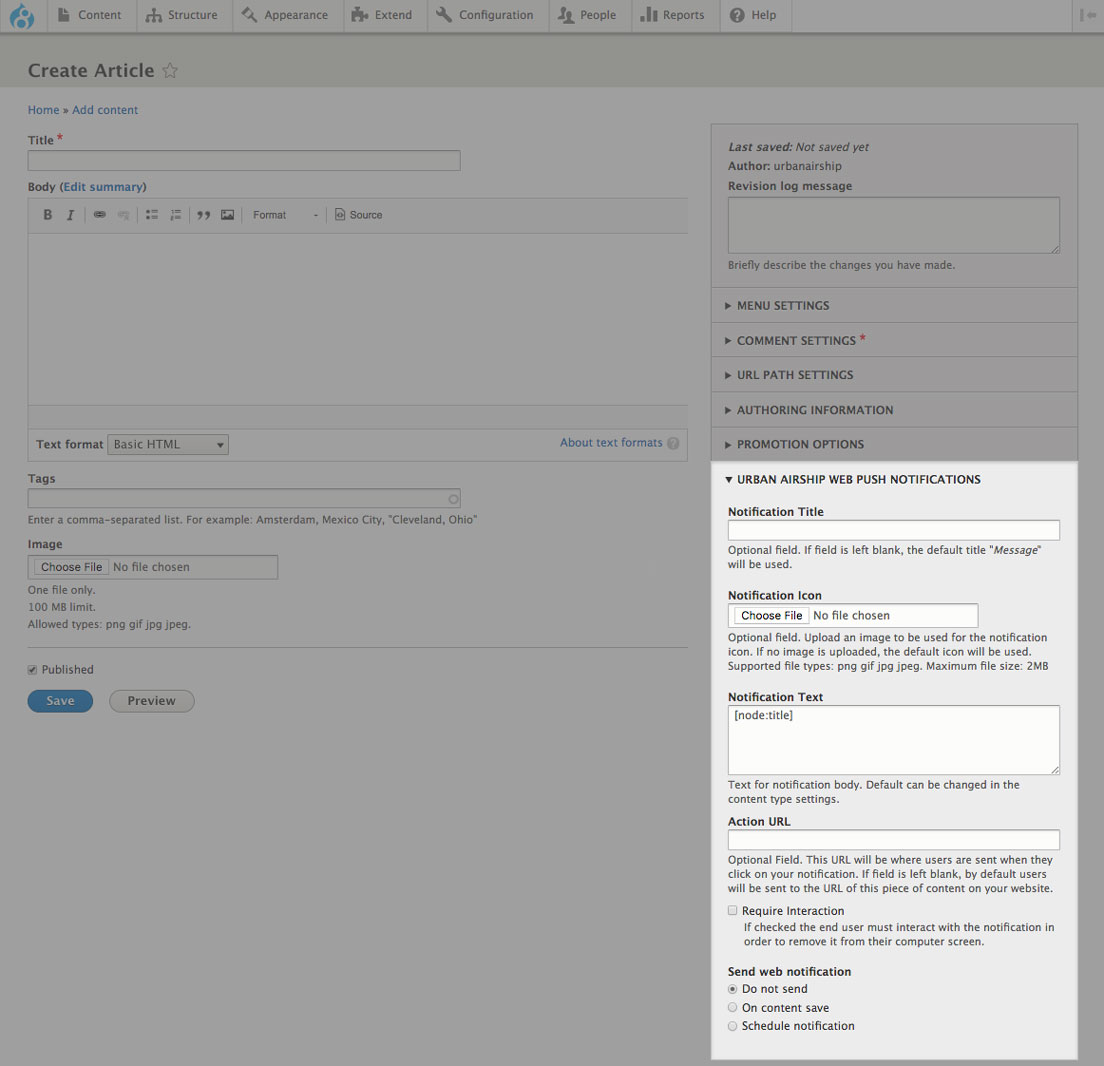Expand Authoring Information section

894,410
